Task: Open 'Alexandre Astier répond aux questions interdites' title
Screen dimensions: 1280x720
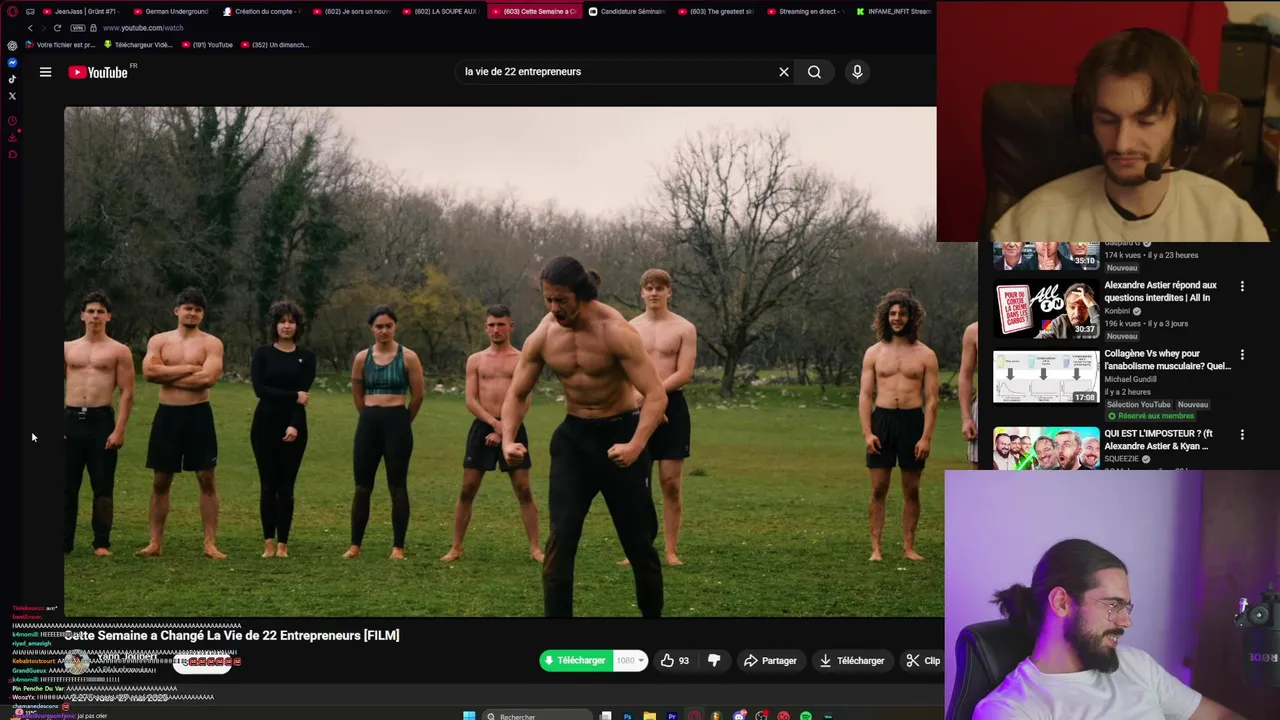Action: click(1160, 291)
